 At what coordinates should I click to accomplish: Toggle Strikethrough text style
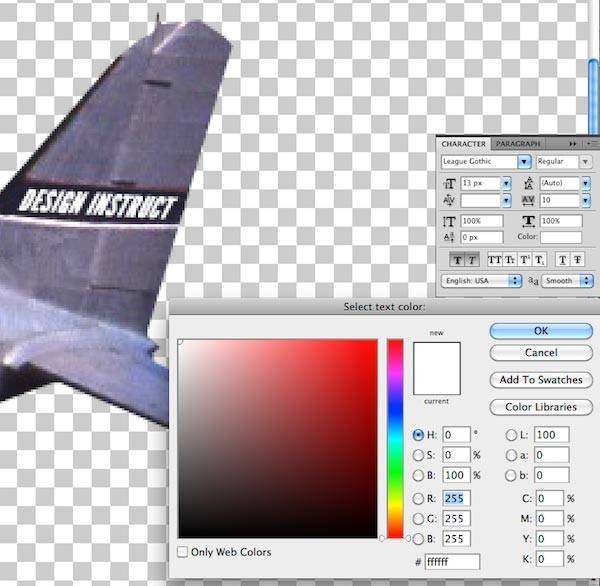578,260
